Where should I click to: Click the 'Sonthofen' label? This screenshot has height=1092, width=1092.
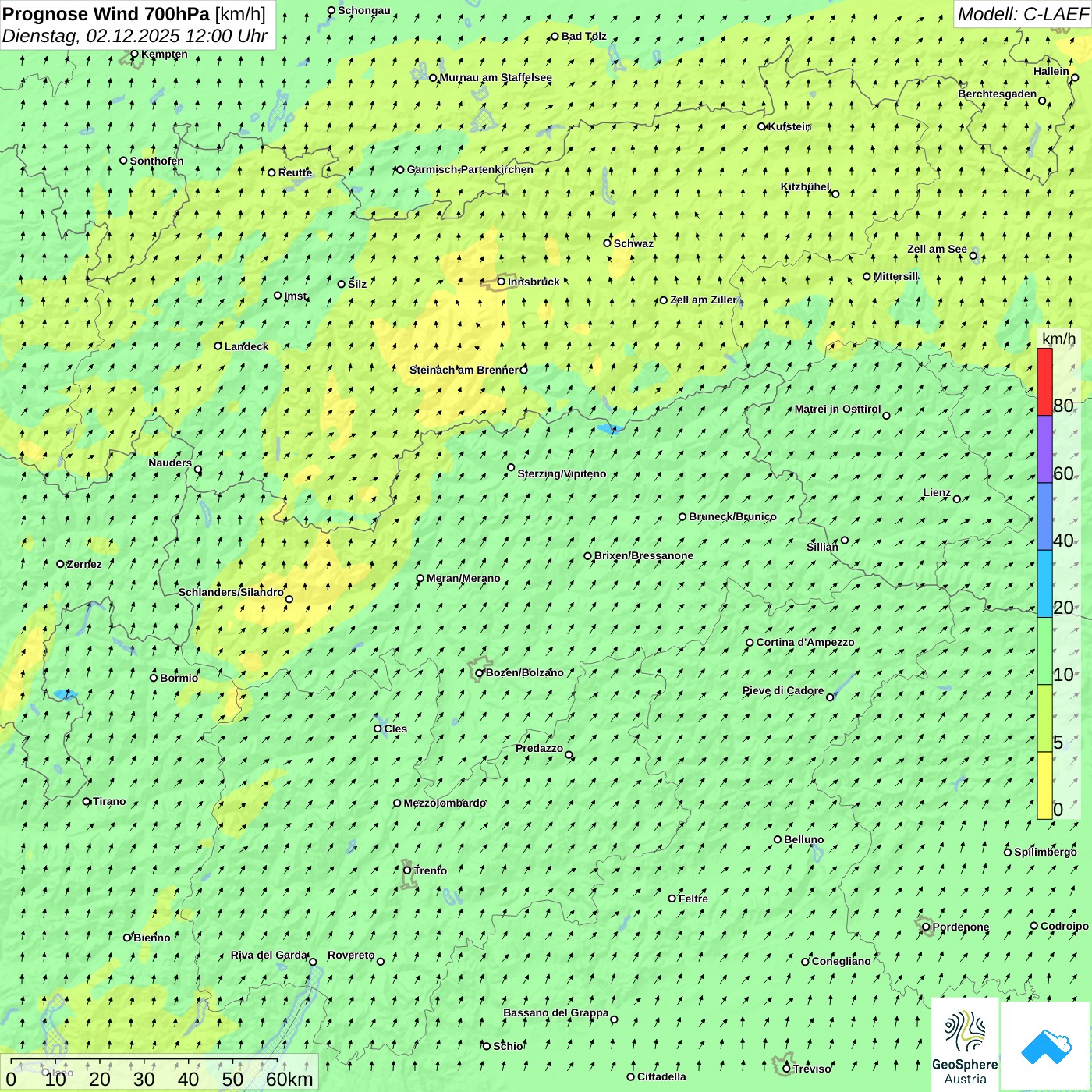click(157, 161)
